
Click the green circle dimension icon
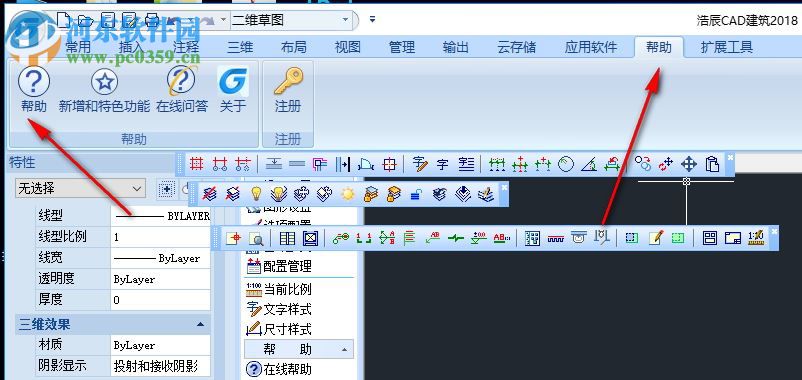566,165
